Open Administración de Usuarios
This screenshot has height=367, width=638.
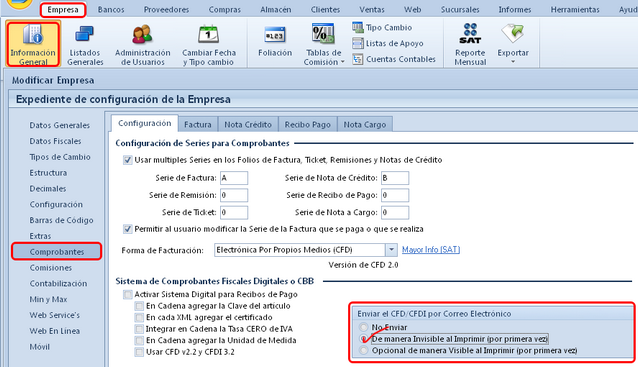coord(142,45)
